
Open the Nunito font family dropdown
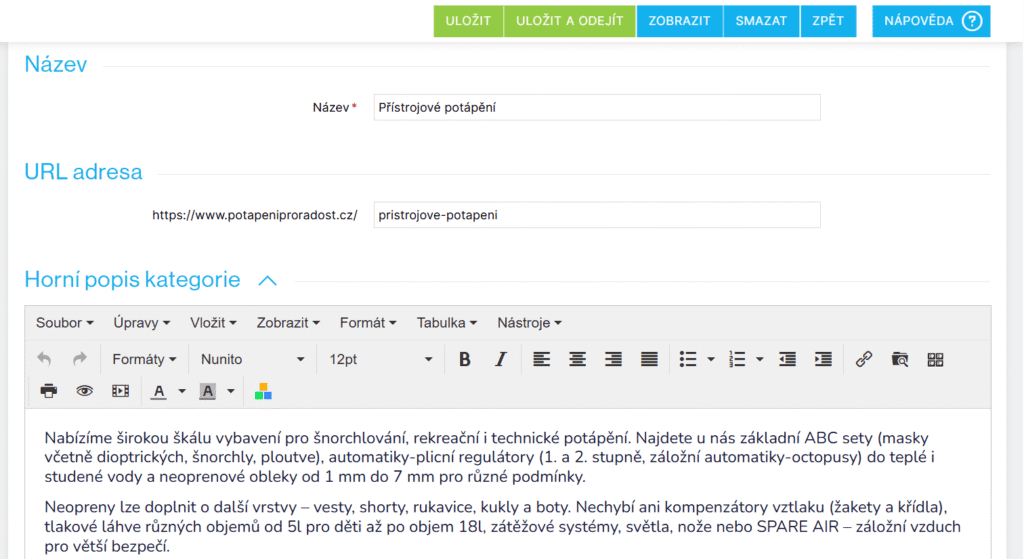253,359
